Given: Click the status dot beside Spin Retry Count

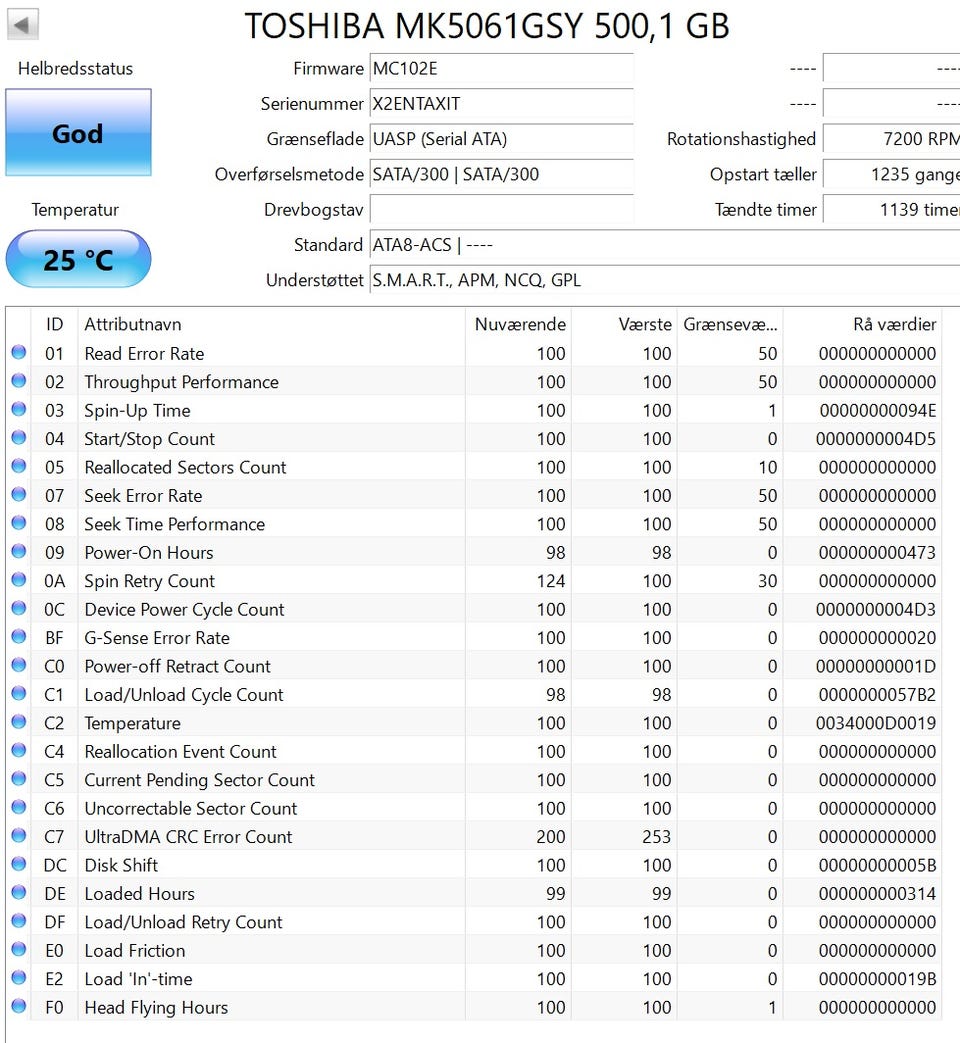Looking at the screenshot, I should (19, 581).
